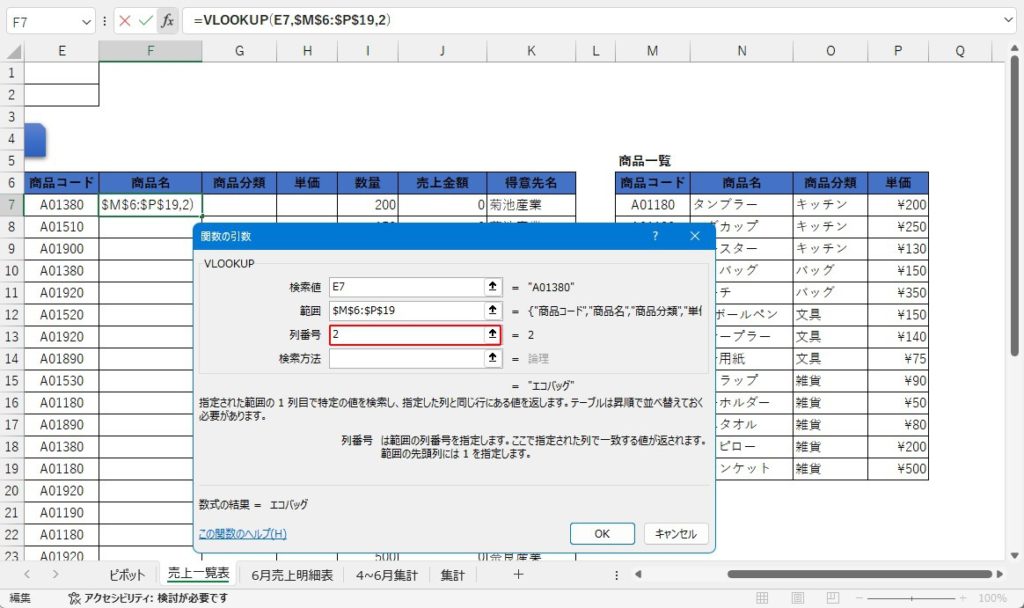Open the 6月売上明細表 sheet tab
Image resolution: width=1024 pixels, height=608 pixels.
point(292,575)
